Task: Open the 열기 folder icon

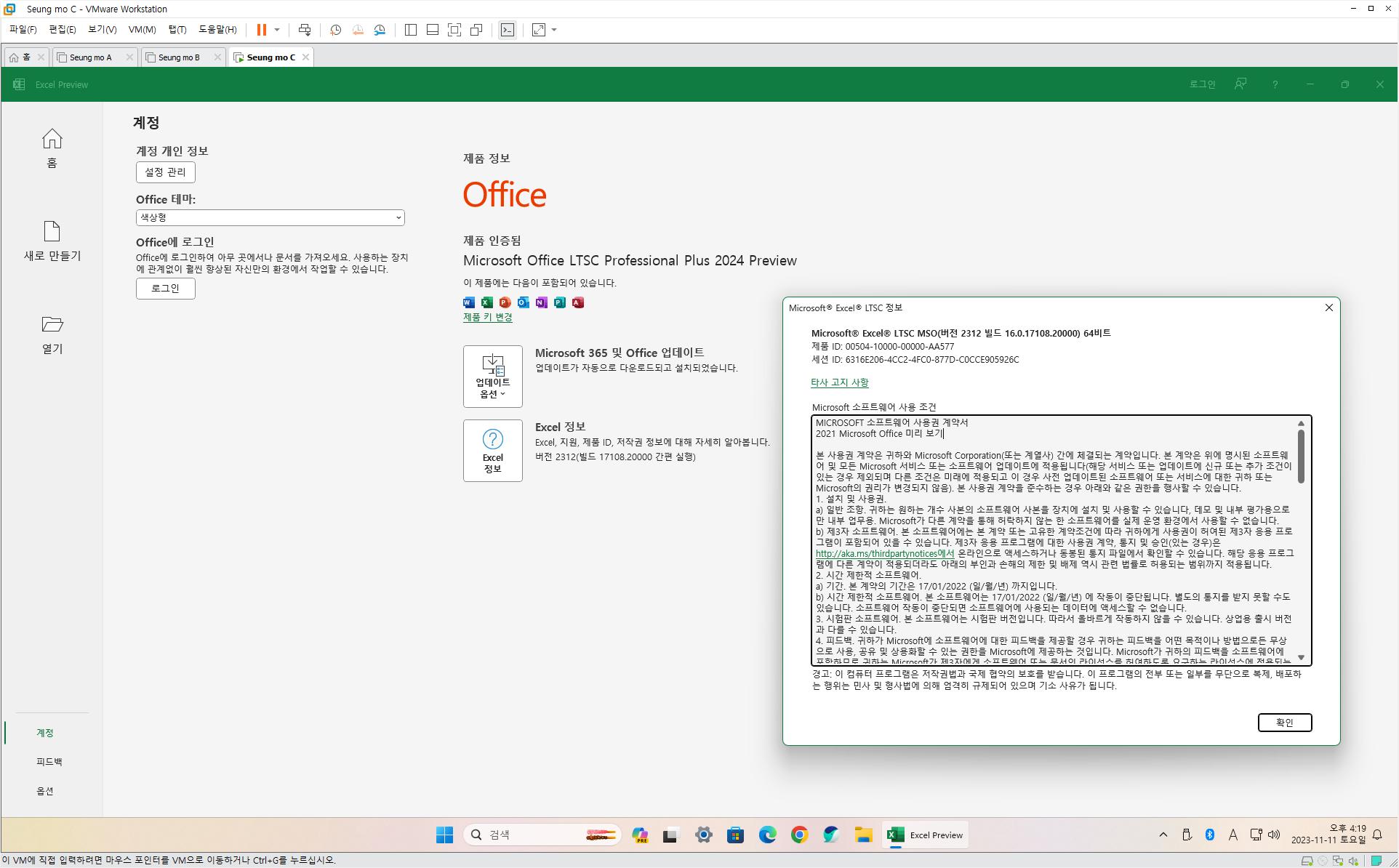Action: [52, 324]
